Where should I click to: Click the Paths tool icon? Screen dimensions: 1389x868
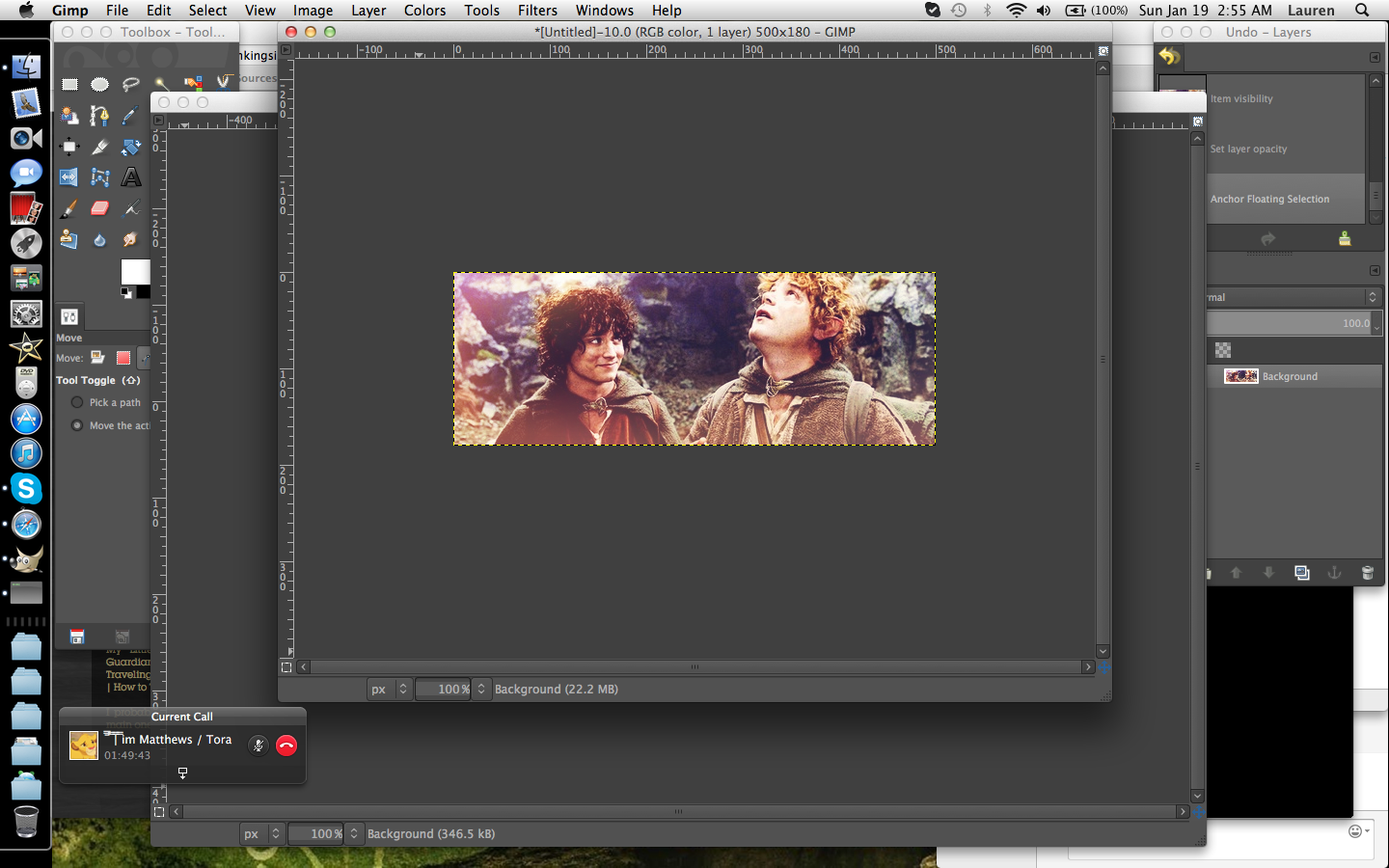tap(99, 116)
